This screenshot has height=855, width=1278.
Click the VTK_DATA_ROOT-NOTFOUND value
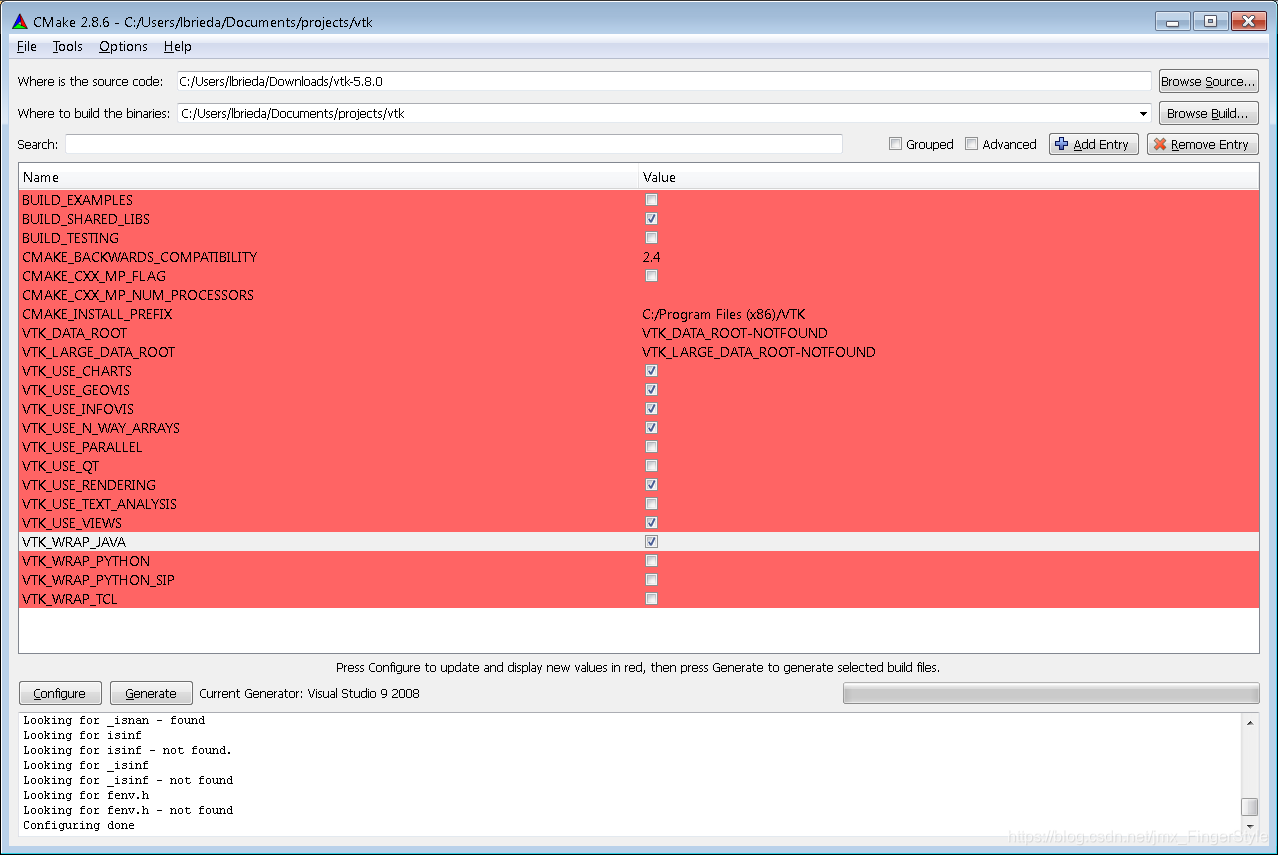coord(735,333)
